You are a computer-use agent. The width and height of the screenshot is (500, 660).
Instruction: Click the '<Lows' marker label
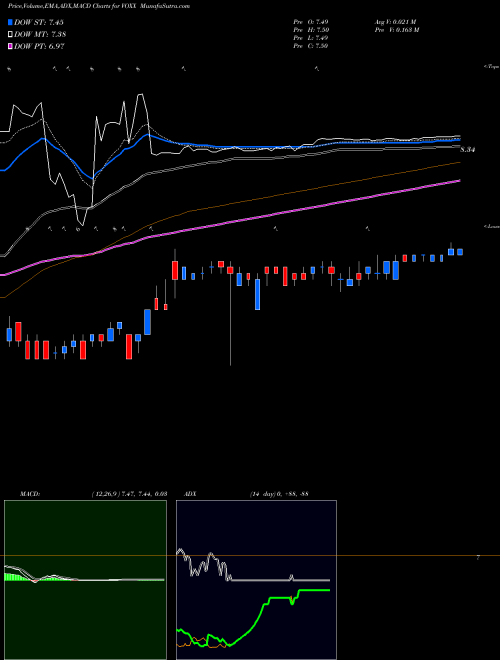point(492,226)
